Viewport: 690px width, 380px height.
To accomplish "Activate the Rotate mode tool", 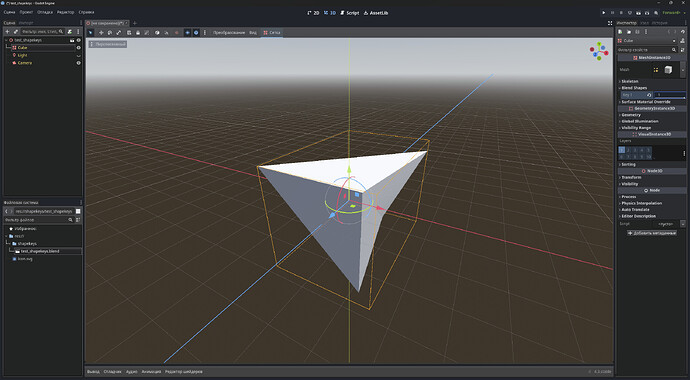I will click(110, 33).
